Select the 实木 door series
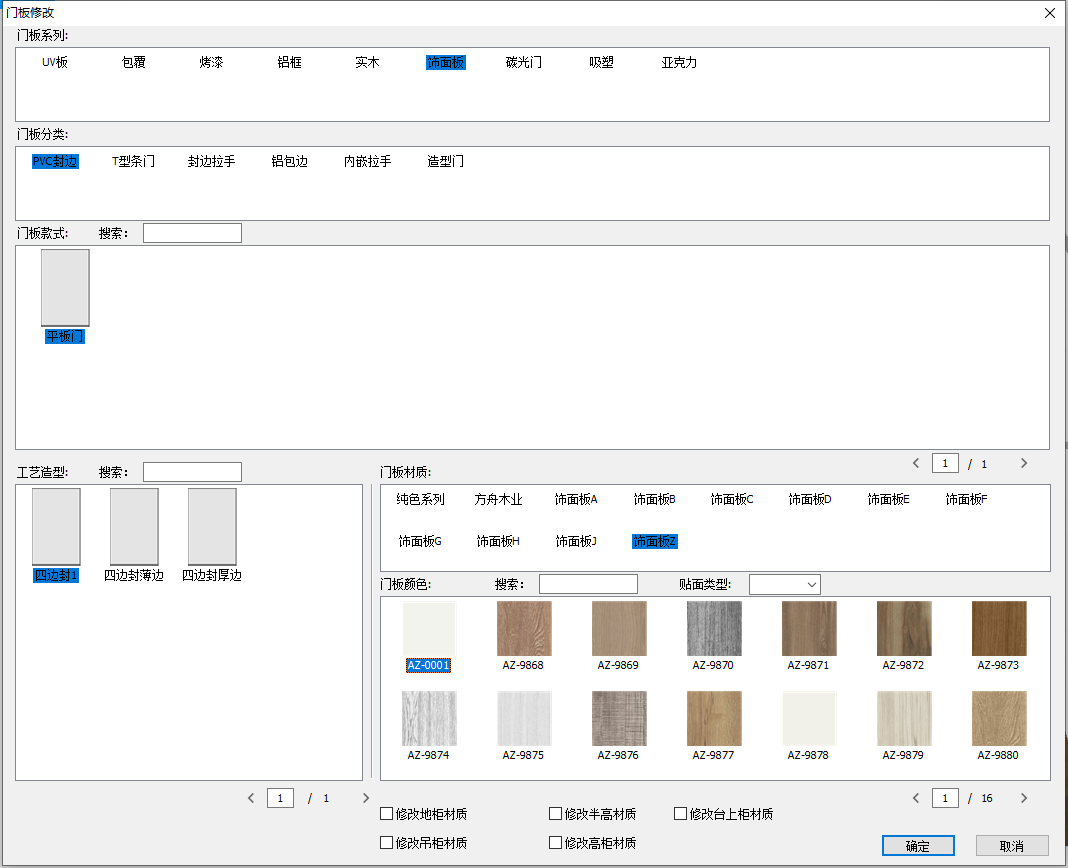 coord(367,63)
